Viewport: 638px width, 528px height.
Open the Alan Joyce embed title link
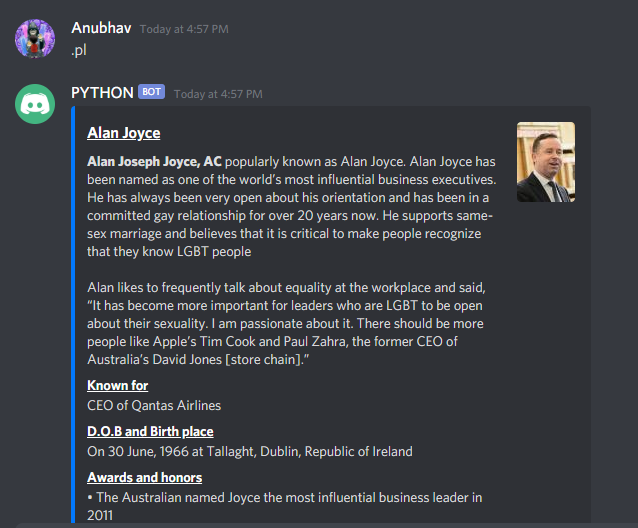click(x=124, y=133)
